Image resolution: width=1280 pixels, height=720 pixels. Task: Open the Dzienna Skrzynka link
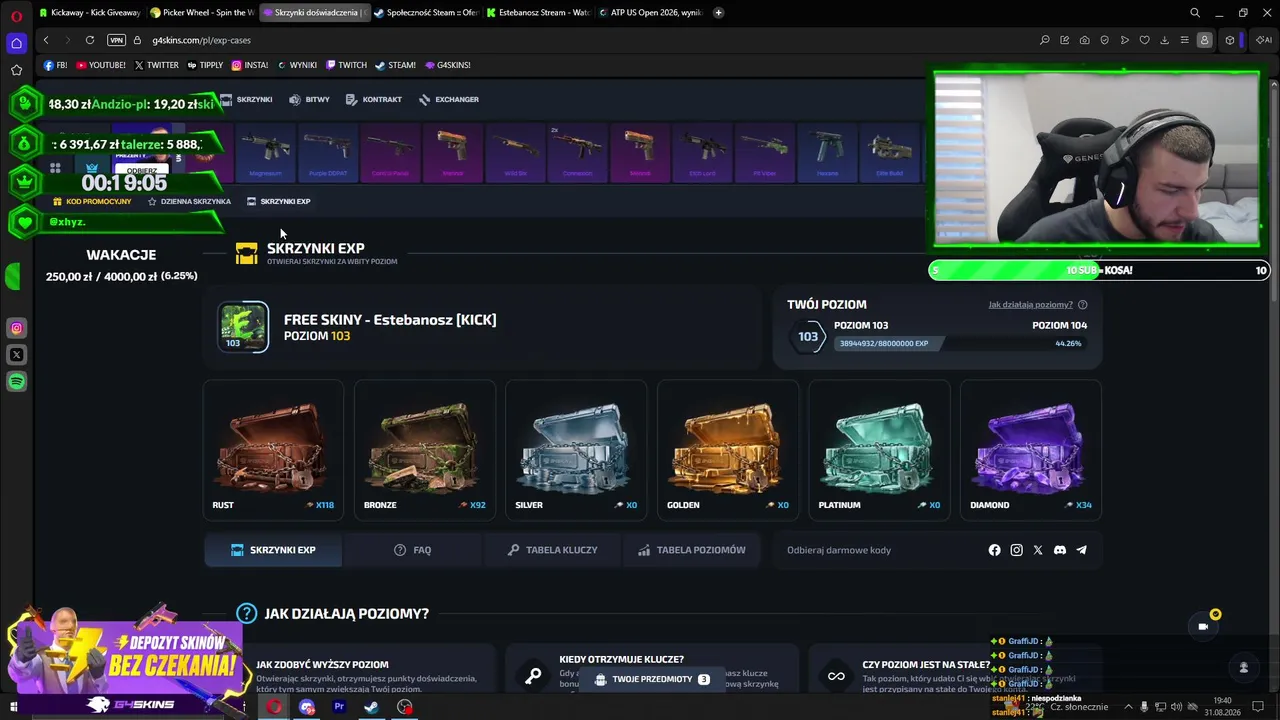tap(189, 201)
